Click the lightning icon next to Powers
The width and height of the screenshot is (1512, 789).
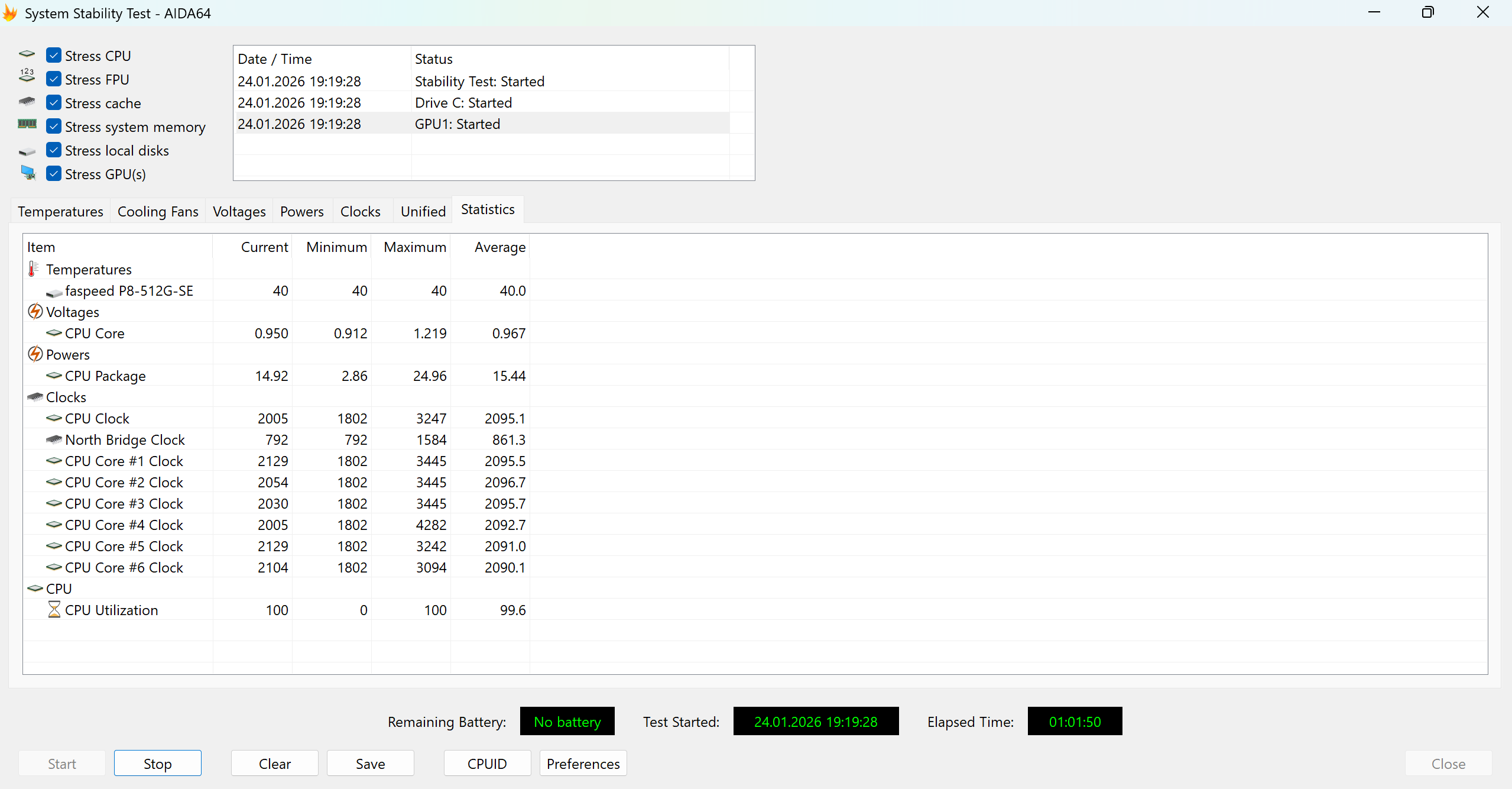point(35,354)
